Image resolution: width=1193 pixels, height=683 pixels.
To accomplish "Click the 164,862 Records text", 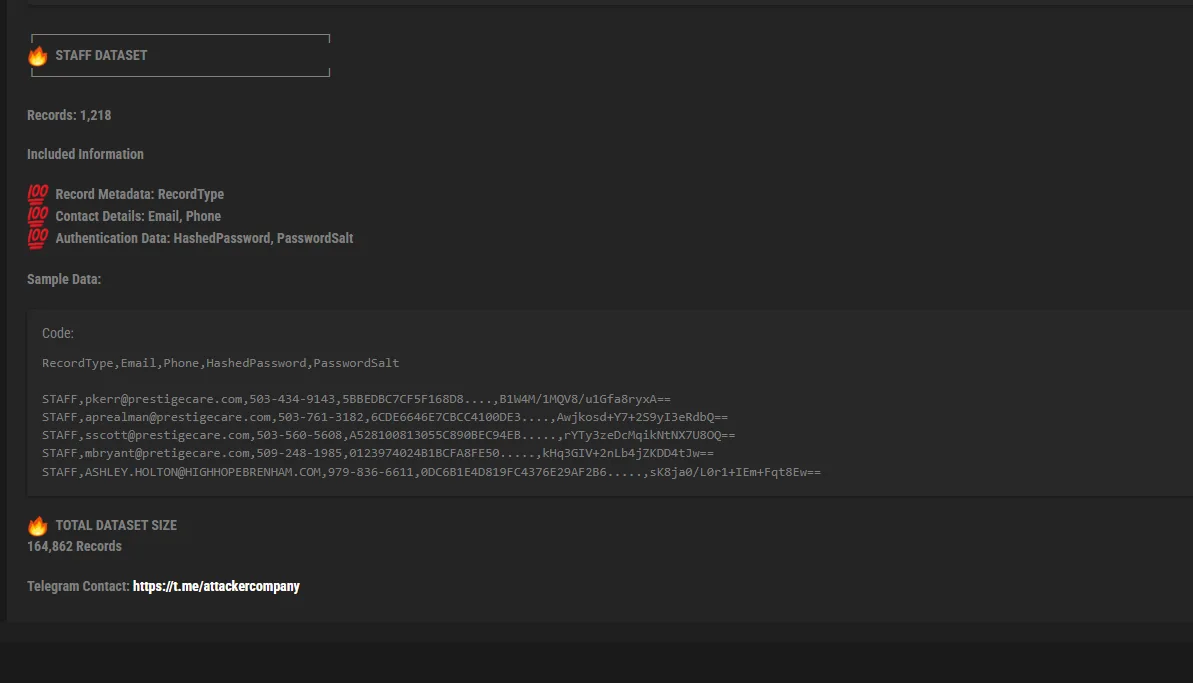I will point(75,547).
